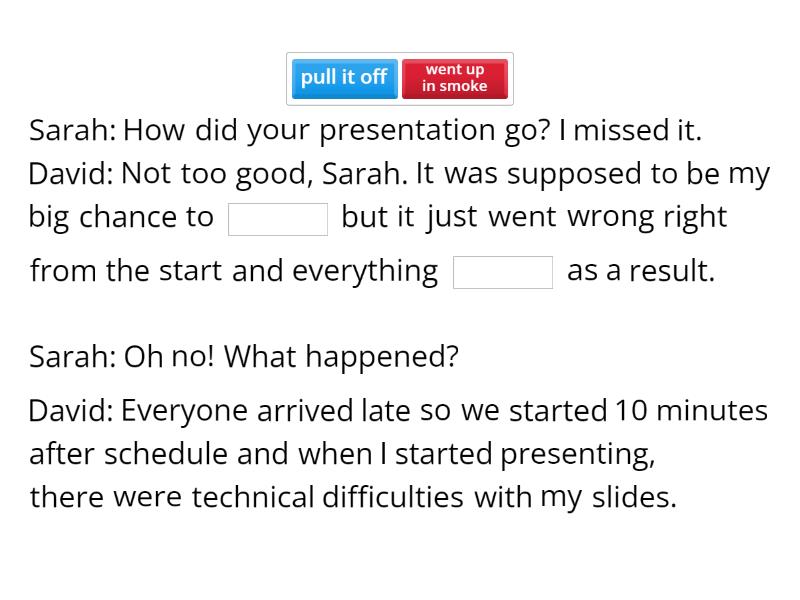Click the line "there were technical difficulties with my slides."
This screenshot has height=600, width=800.
pos(353,497)
